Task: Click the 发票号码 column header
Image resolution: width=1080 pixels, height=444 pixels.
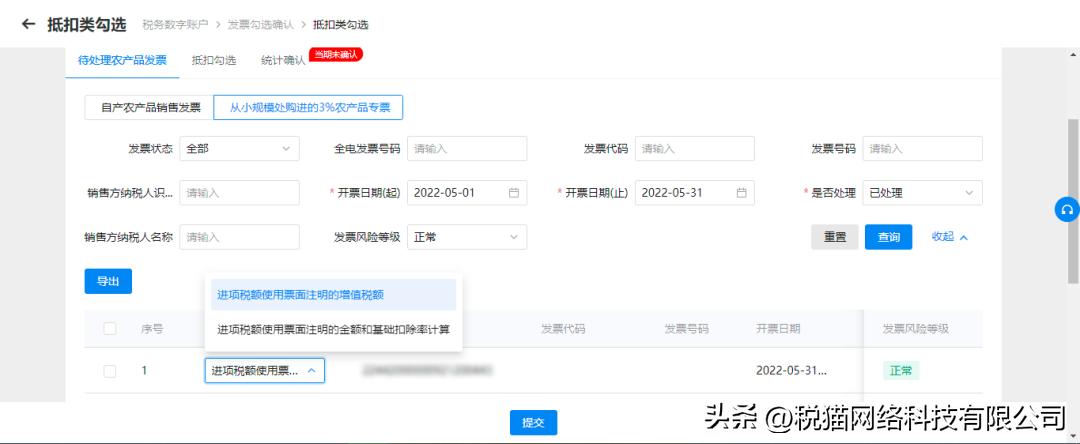Action: pyautogui.click(x=686, y=329)
